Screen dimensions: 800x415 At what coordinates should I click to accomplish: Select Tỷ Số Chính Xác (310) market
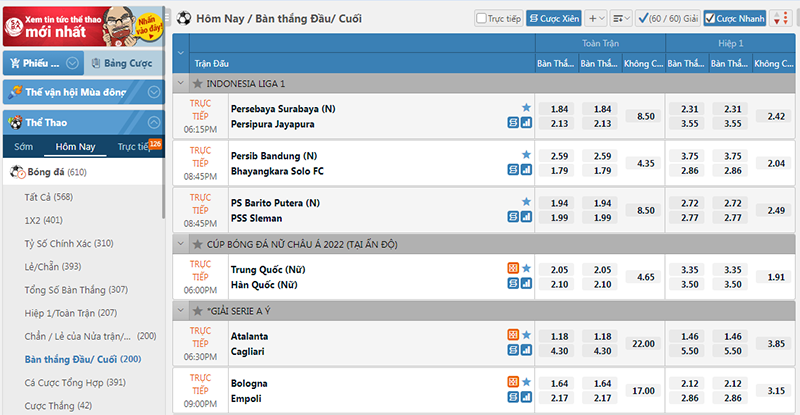68,243
